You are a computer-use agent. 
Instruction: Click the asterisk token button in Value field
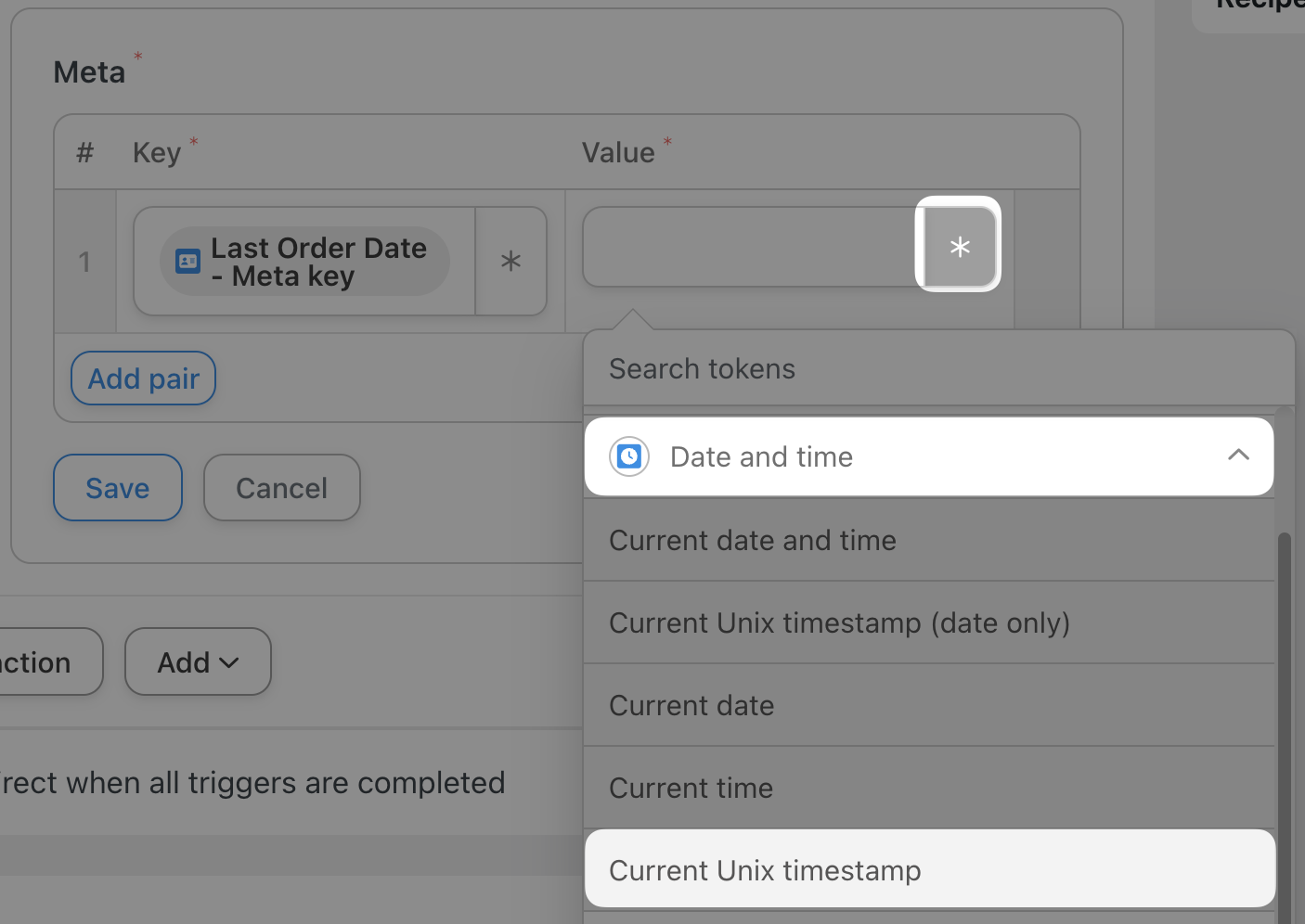click(959, 246)
